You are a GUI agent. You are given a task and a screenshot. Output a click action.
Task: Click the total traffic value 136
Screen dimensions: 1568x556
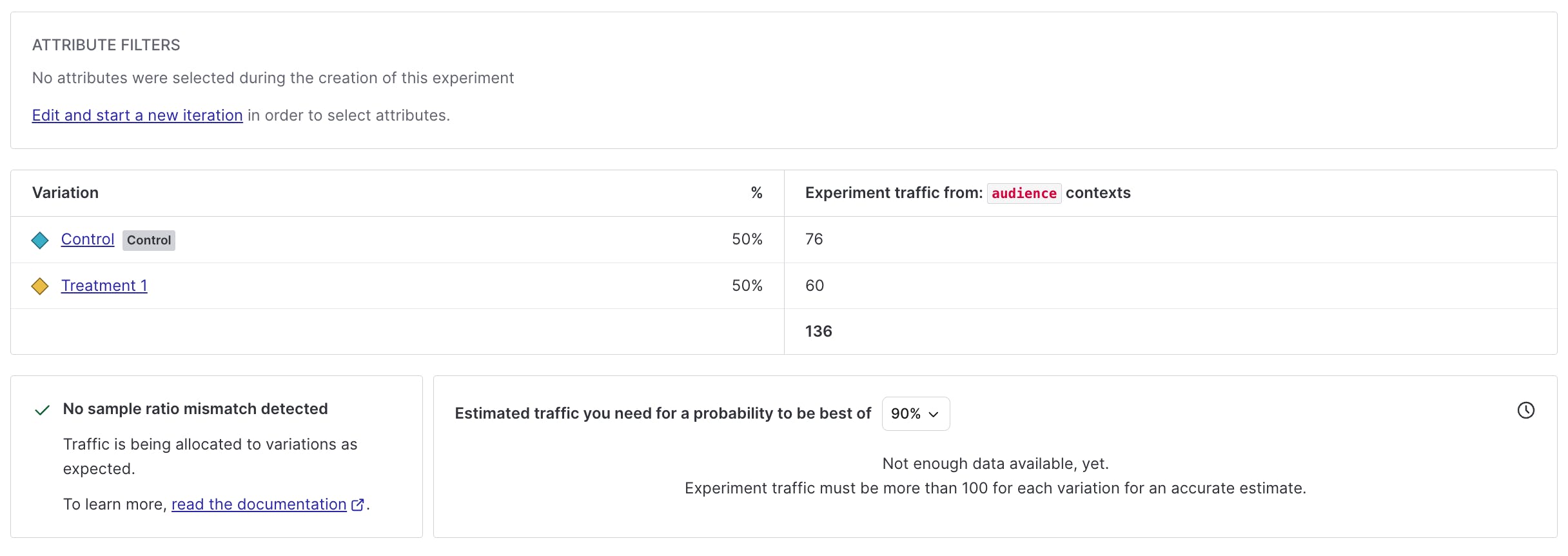819,332
